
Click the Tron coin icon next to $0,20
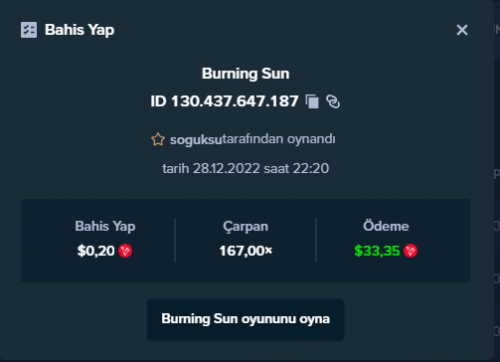tap(125, 251)
